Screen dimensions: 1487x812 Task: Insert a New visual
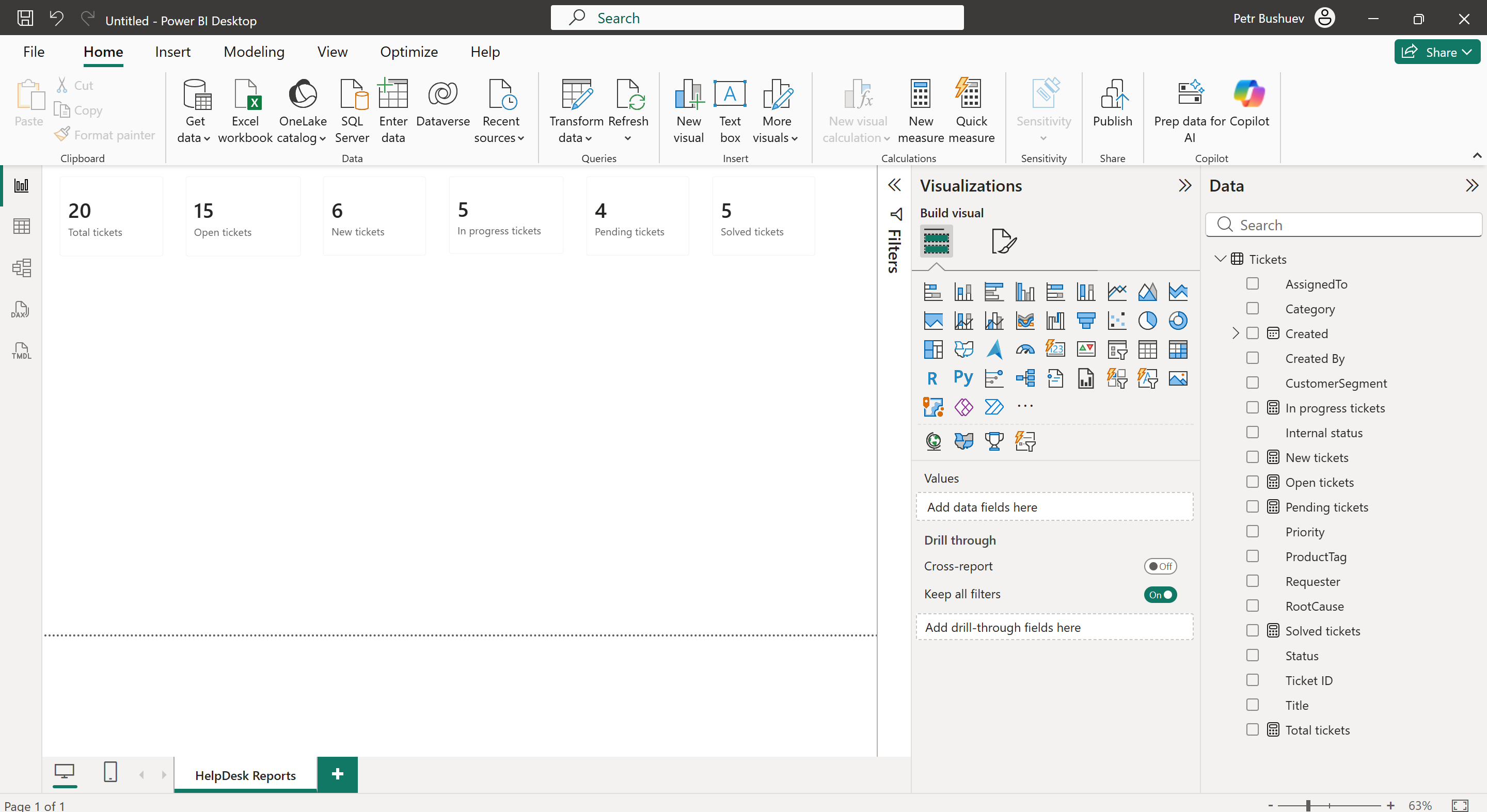tap(689, 112)
